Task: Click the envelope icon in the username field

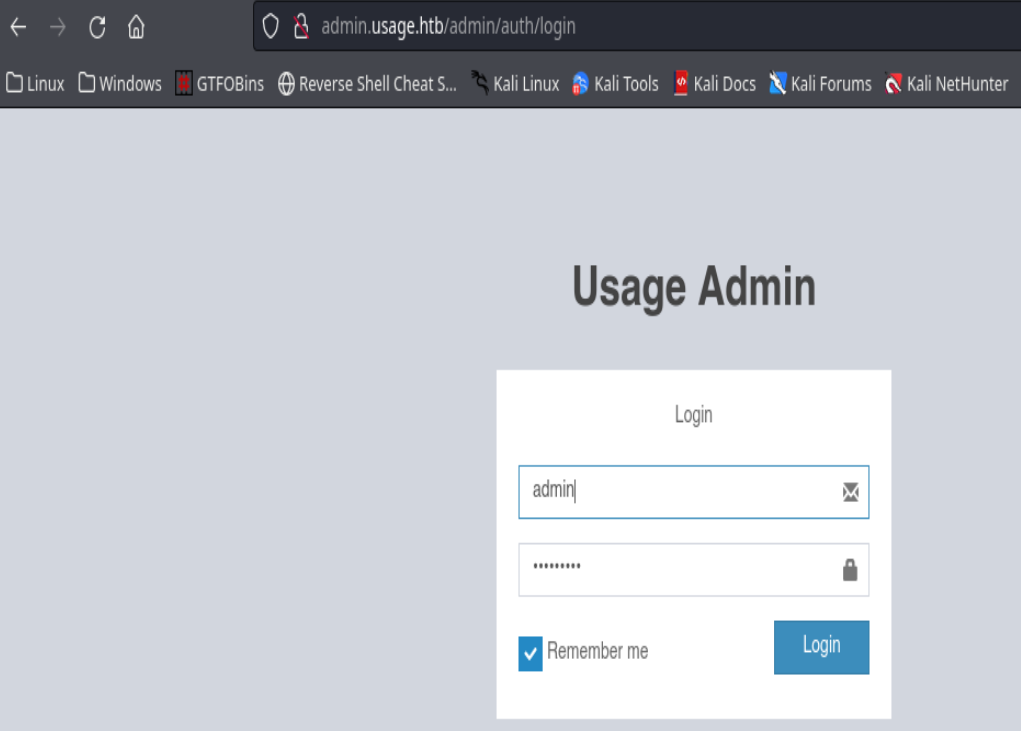Action: pyautogui.click(x=849, y=492)
